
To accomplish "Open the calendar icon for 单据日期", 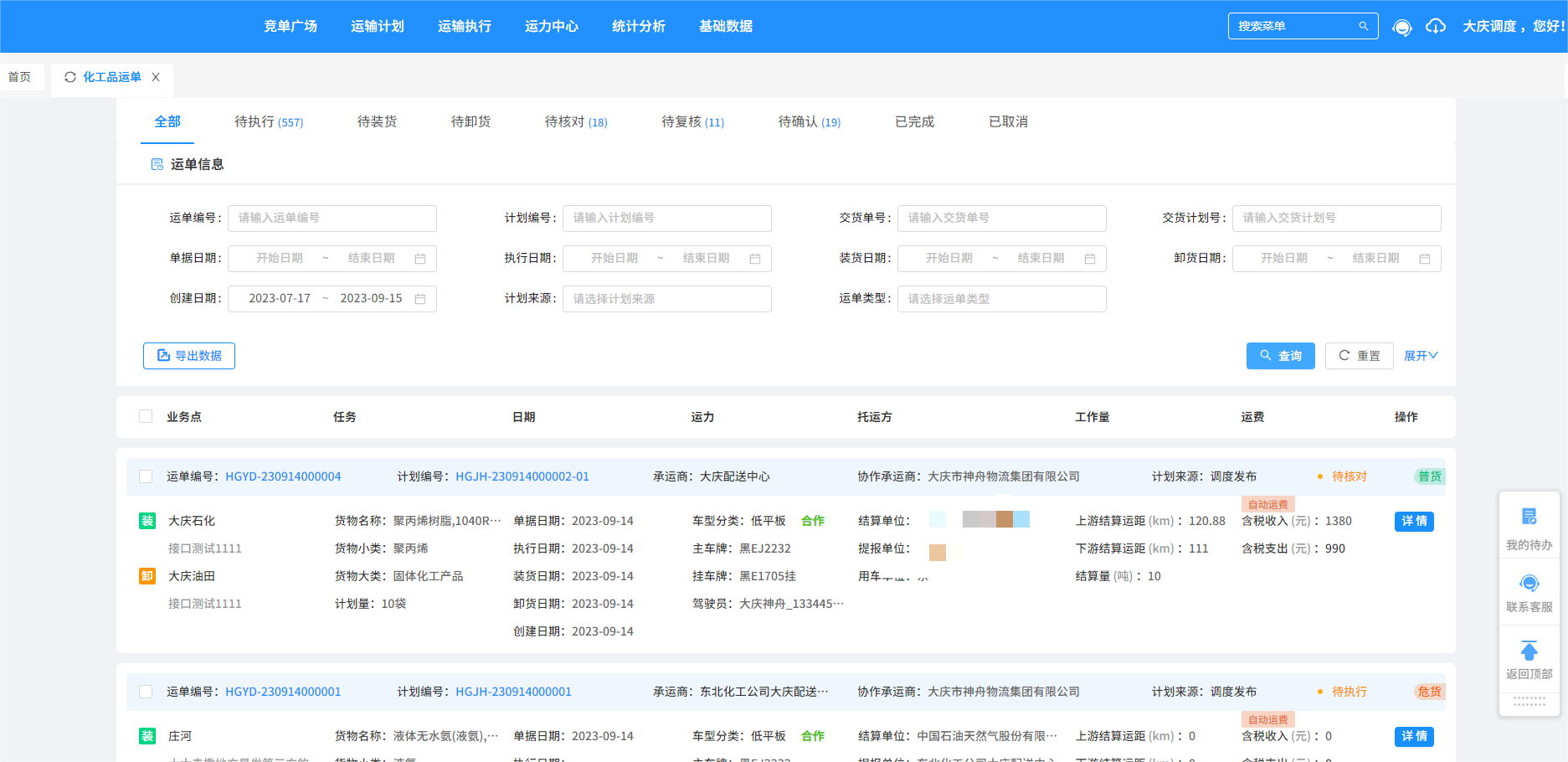I will click(420, 259).
